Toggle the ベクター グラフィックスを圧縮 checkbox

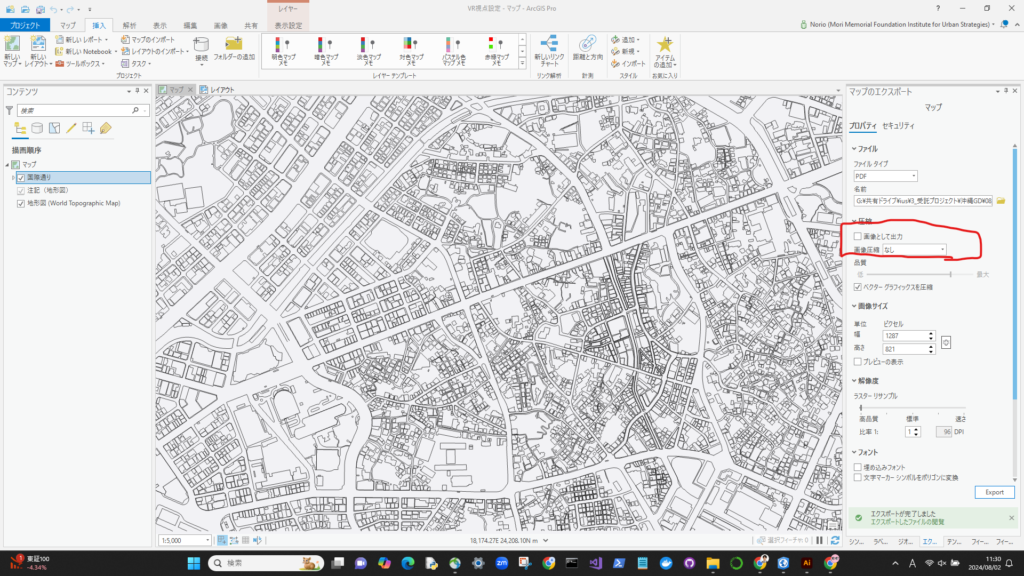(x=858, y=287)
